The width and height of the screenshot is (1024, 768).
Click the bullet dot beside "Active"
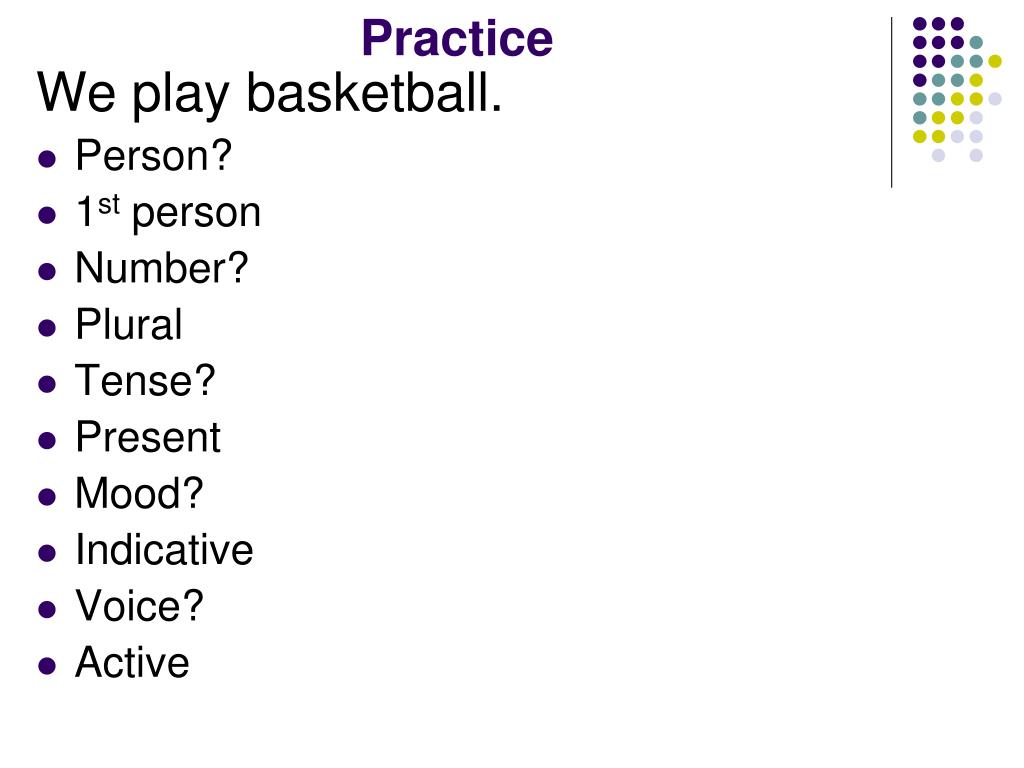click(x=47, y=665)
